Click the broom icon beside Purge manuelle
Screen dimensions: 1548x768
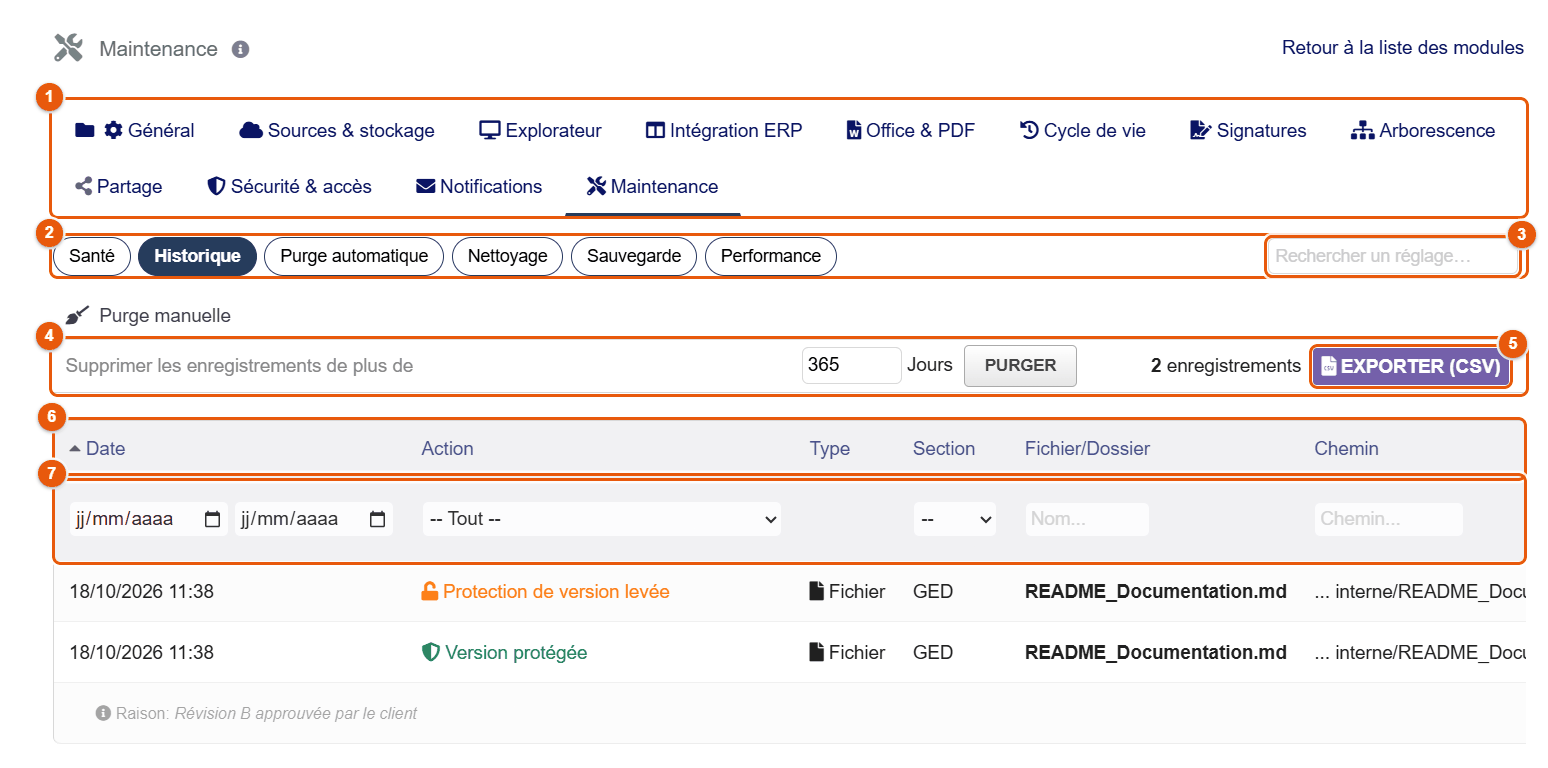(78, 316)
